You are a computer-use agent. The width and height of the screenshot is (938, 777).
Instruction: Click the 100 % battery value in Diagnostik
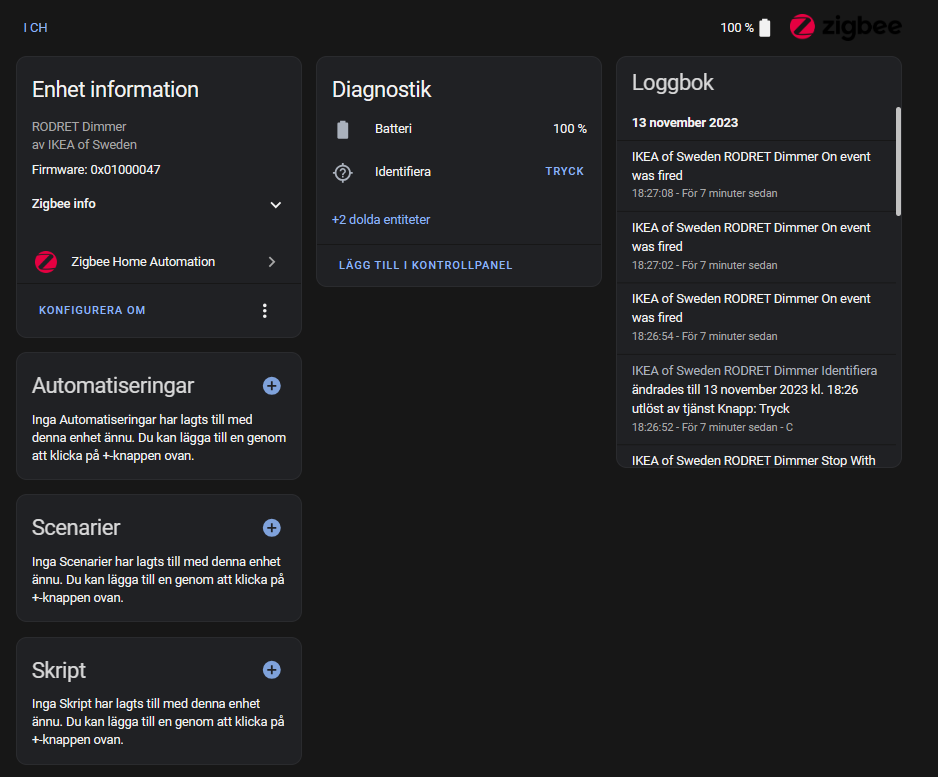tap(570, 129)
